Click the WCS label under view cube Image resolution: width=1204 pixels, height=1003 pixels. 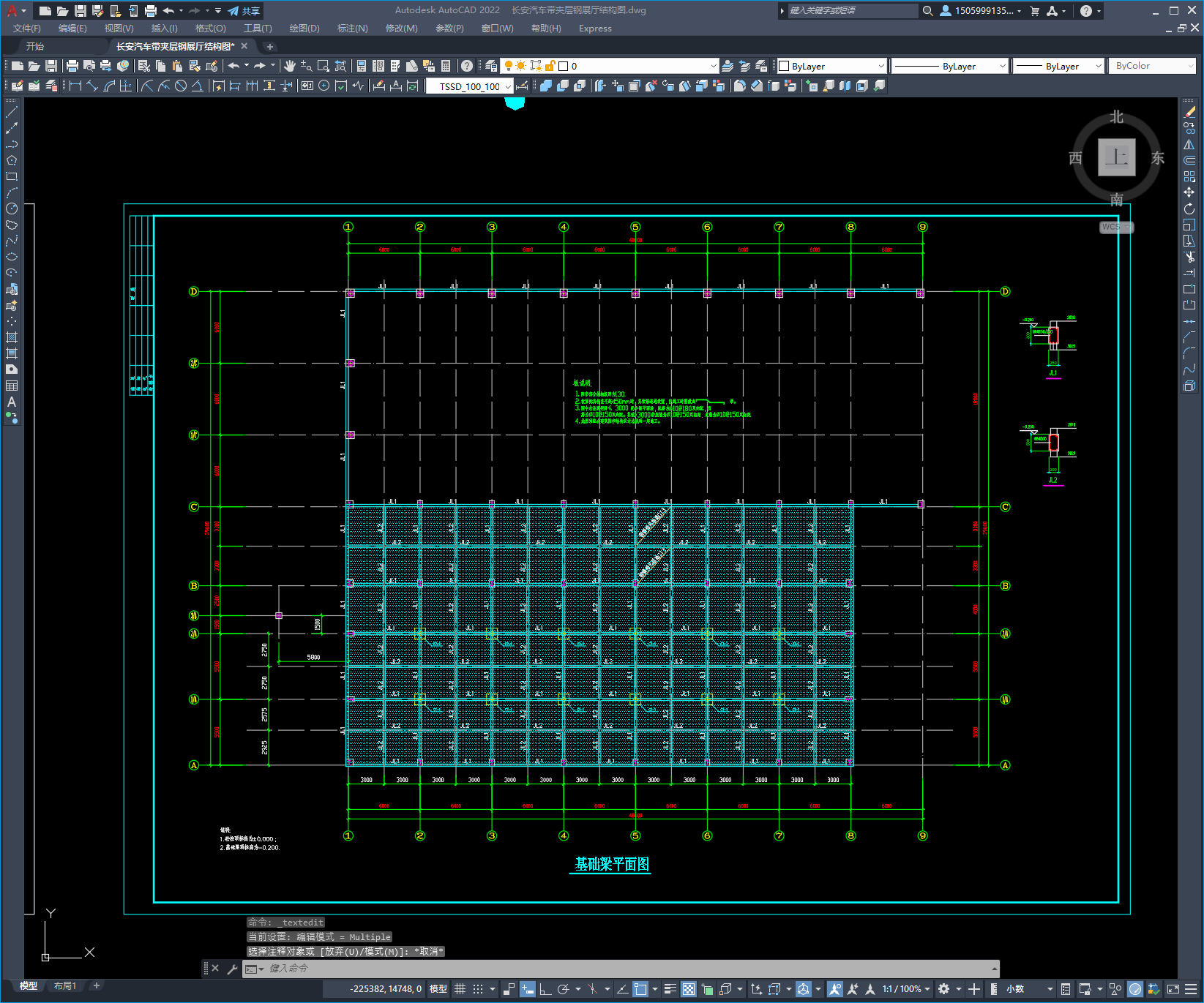[x=1111, y=227]
